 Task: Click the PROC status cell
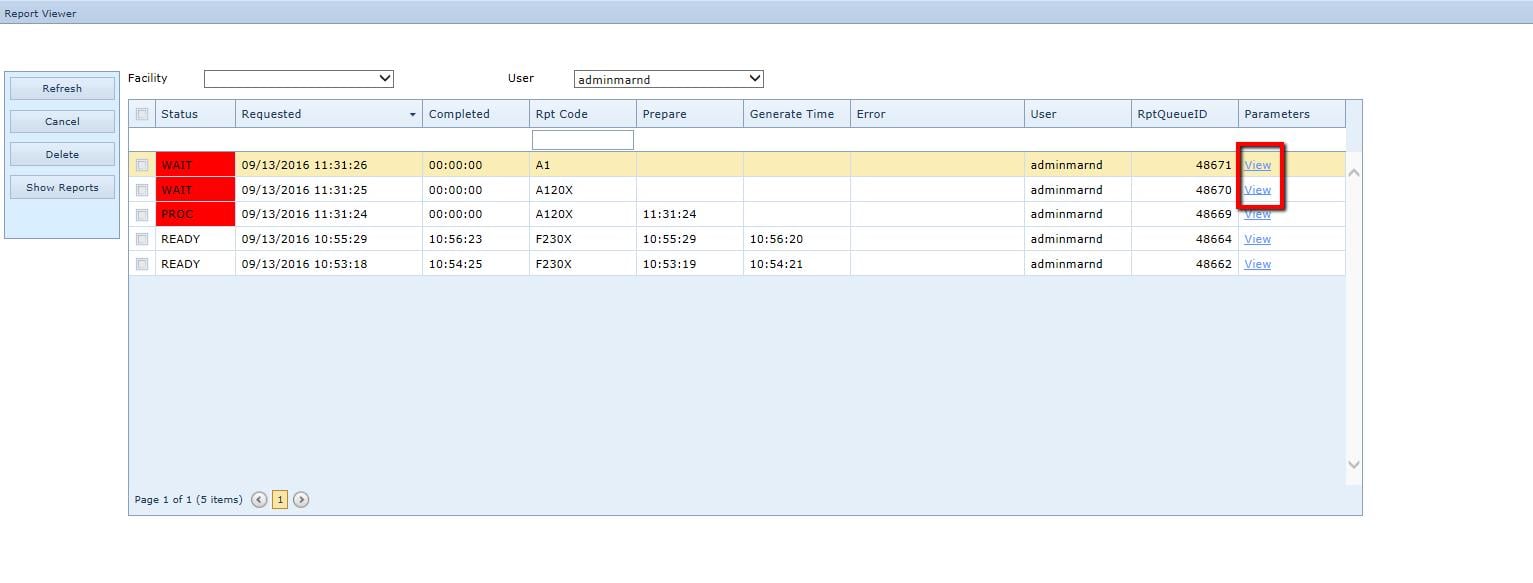pyautogui.click(x=195, y=214)
